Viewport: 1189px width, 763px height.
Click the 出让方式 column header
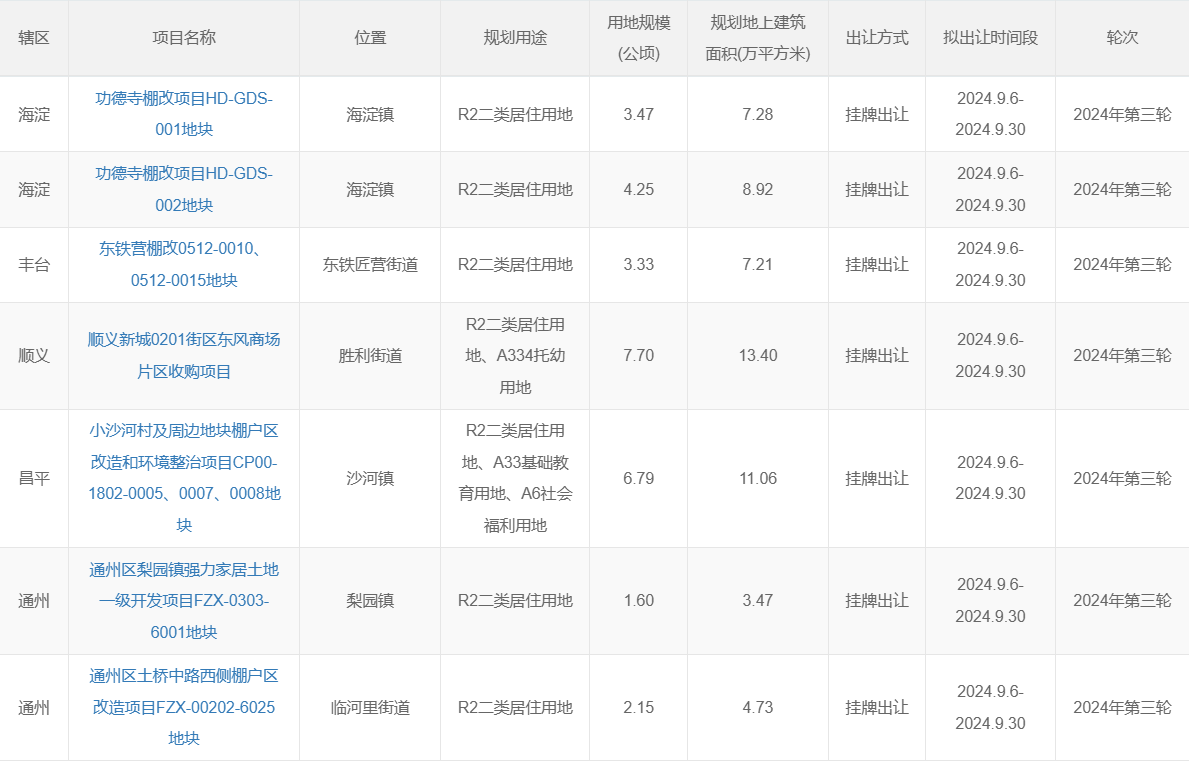coord(876,37)
